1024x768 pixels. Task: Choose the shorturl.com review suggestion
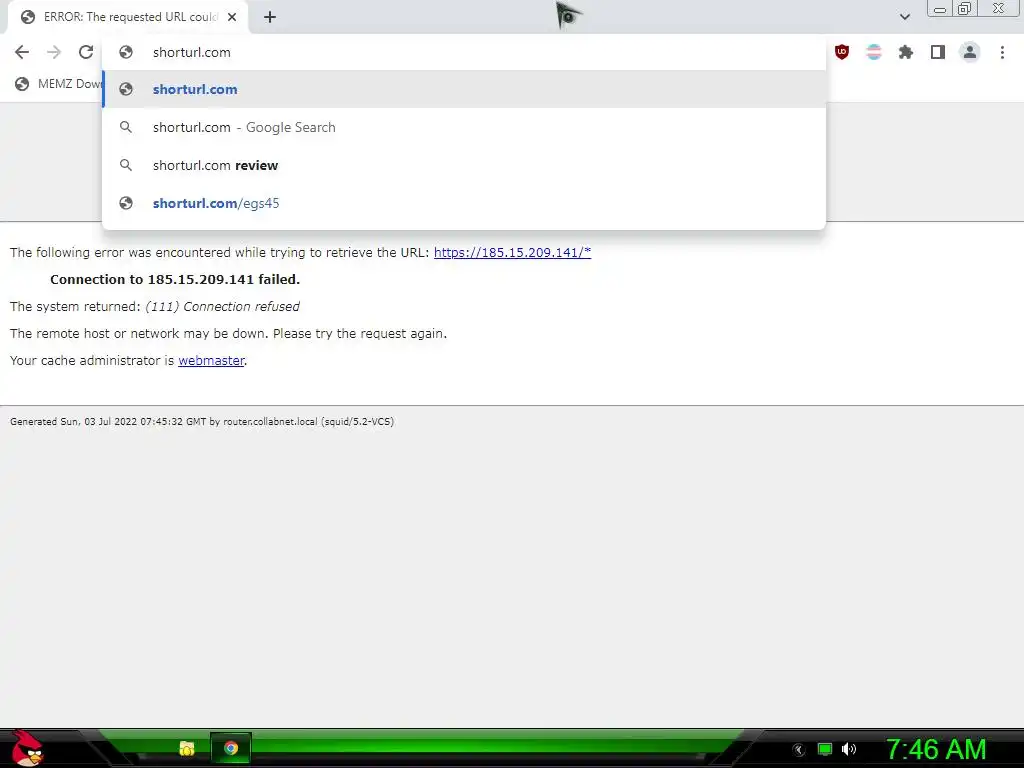(464, 165)
